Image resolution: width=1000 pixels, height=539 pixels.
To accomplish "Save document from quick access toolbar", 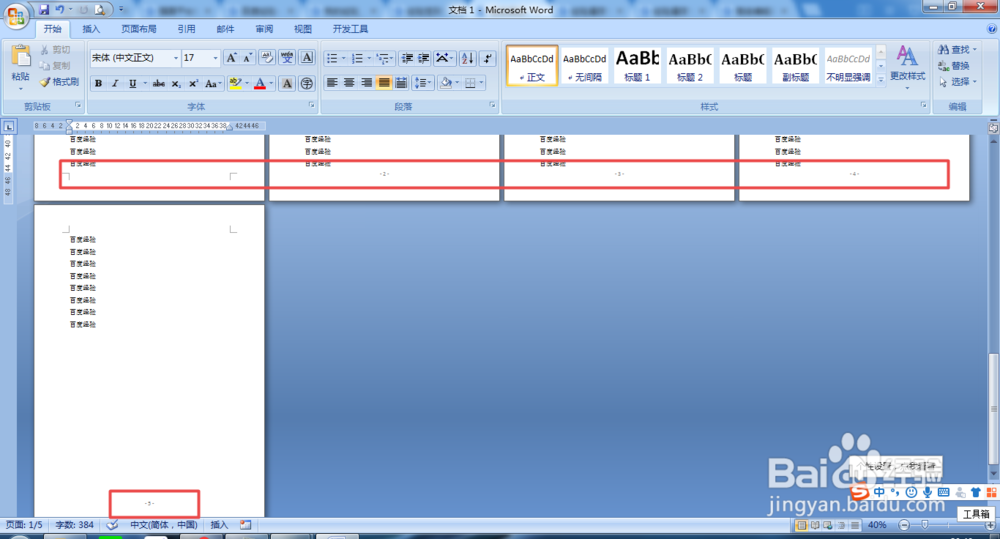I will click(x=44, y=10).
